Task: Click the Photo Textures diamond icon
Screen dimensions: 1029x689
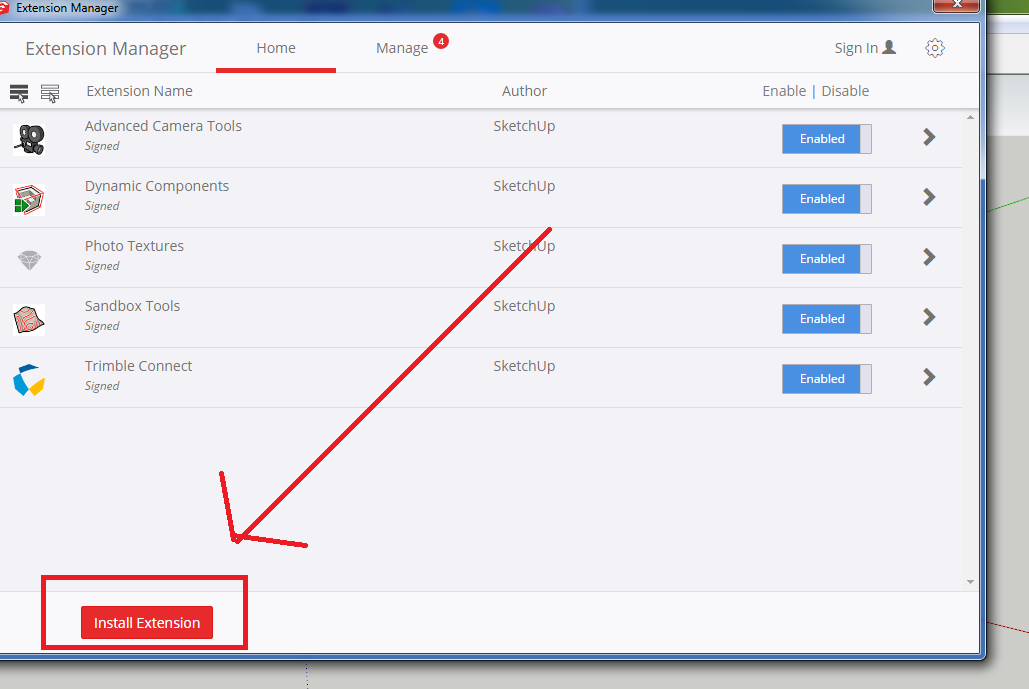Action: (x=28, y=258)
